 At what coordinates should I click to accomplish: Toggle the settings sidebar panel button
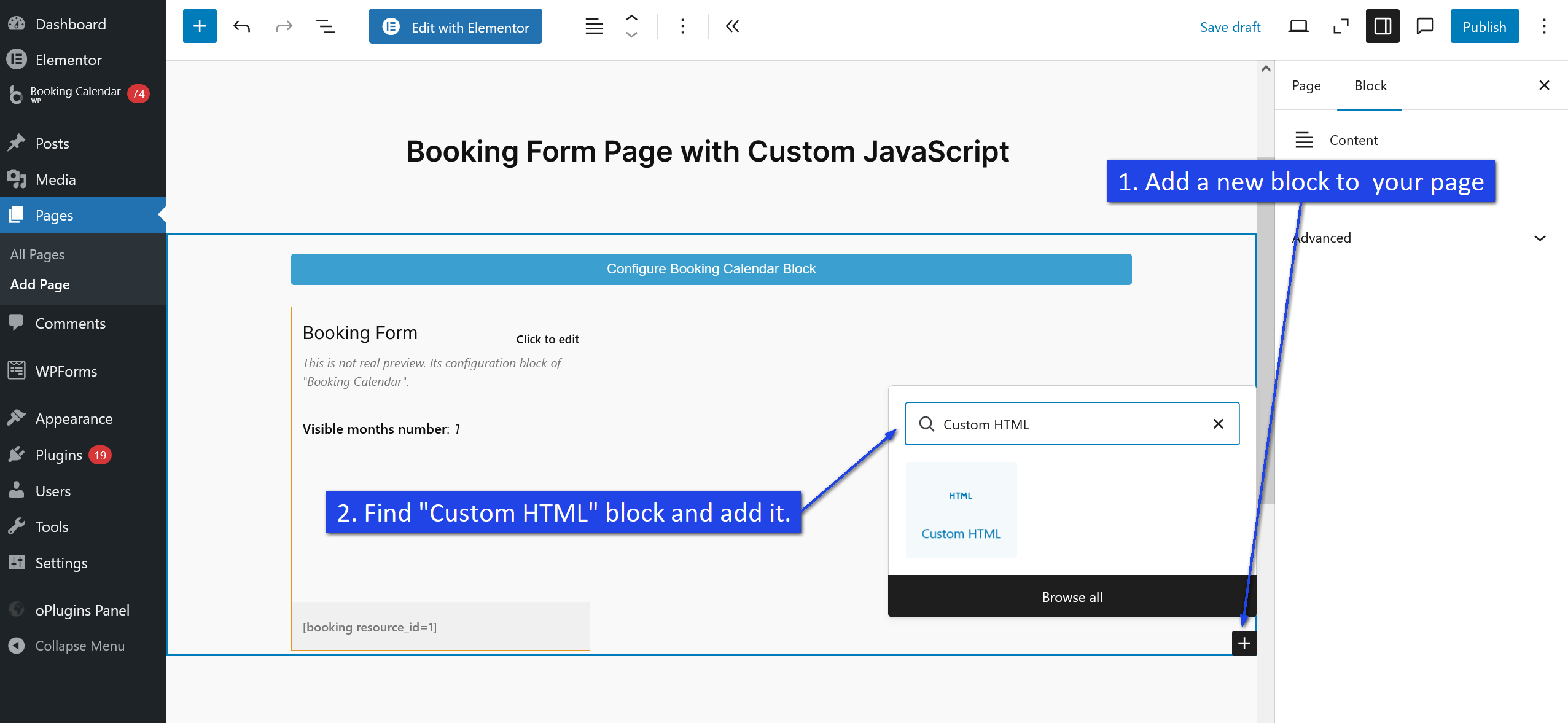1382,26
